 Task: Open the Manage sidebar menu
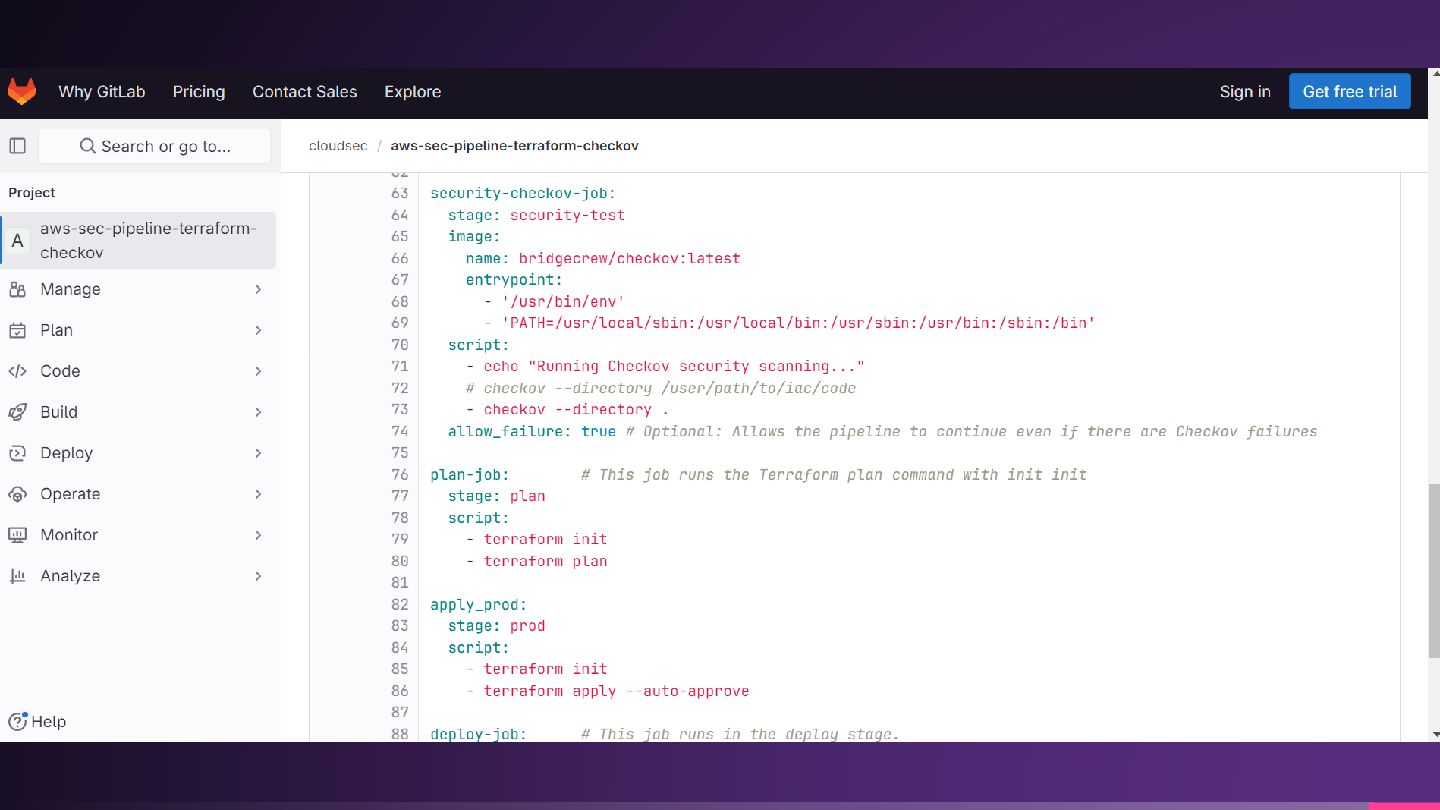point(138,289)
